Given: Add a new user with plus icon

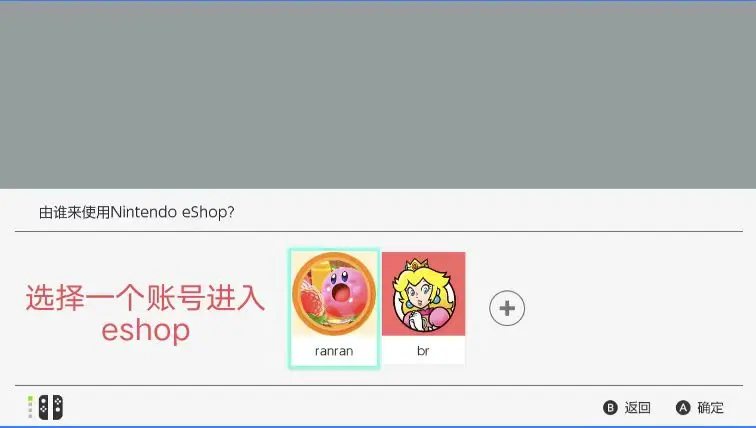Looking at the screenshot, I should (507, 308).
